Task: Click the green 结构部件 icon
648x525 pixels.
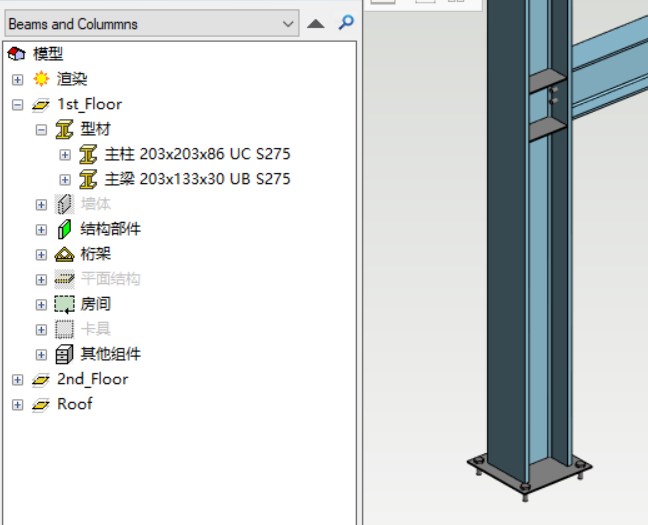Action: click(64, 229)
